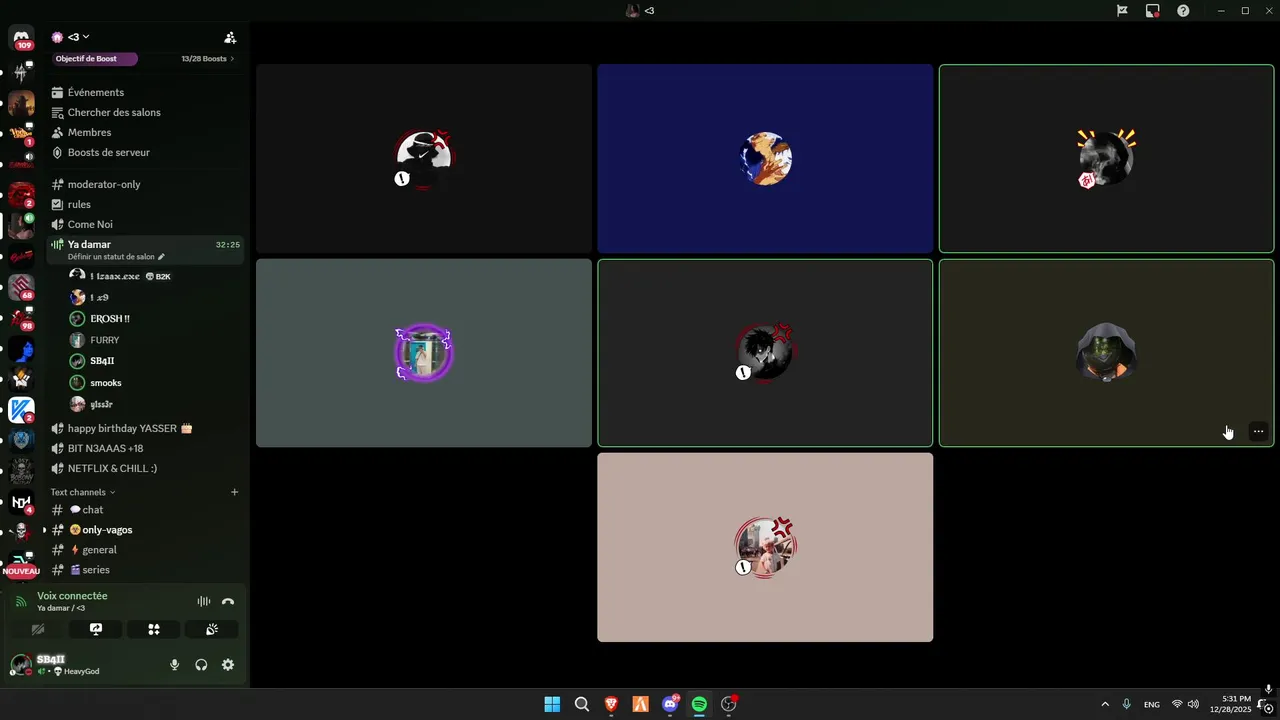Deafen audio with the headphones toggle
This screenshot has height=720, width=1280.
click(201, 665)
